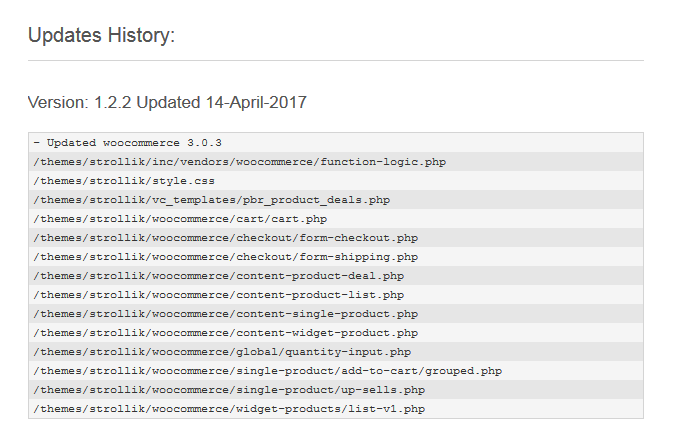Select the content-widget-product.php line
679x447 pixels.
pos(336,333)
